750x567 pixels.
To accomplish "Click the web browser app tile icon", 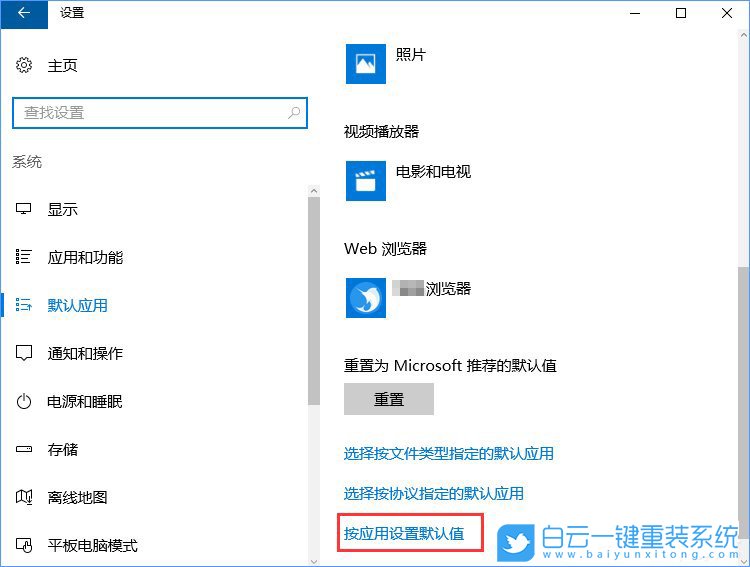I will tap(366, 298).
